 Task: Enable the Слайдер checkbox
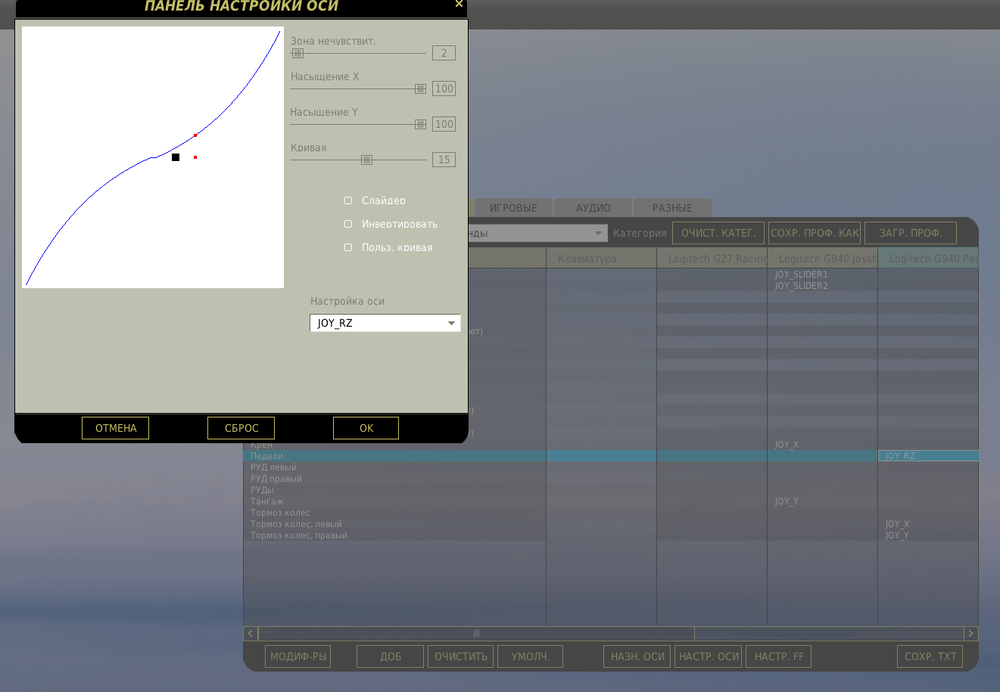348,200
